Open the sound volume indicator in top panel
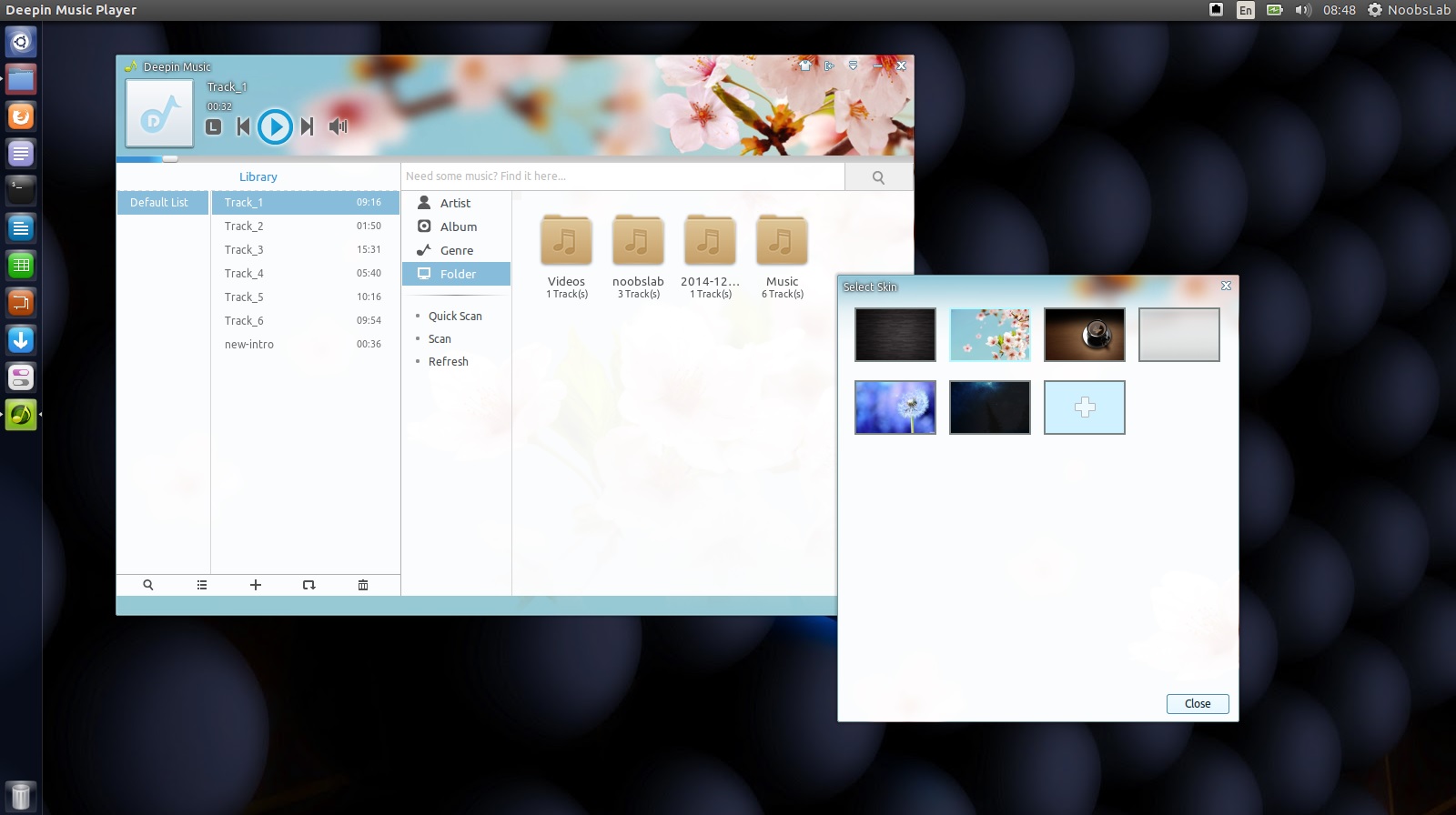This screenshot has height=815, width=1456. [x=1303, y=10]
